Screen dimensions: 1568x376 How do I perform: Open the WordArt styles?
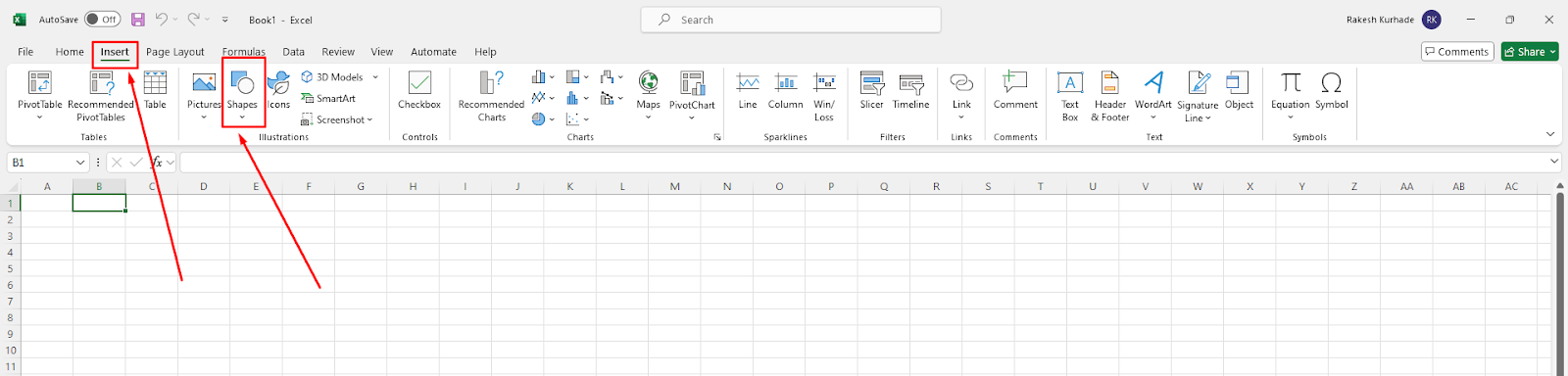click(1153, 95)
